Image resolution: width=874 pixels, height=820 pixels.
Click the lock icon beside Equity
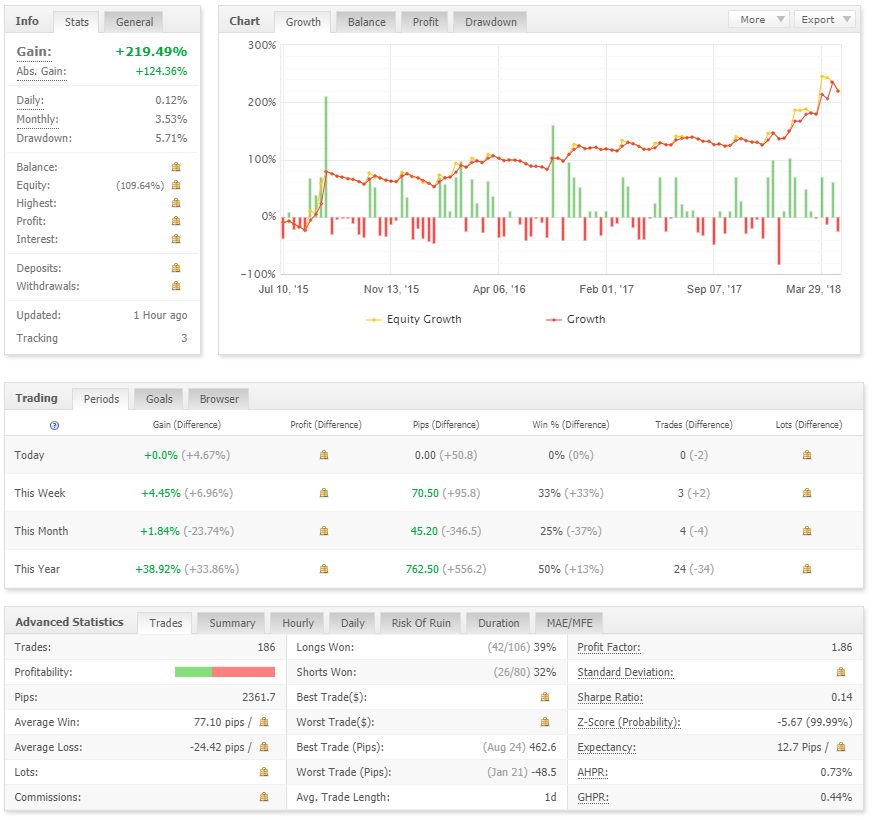click(176, 185)
